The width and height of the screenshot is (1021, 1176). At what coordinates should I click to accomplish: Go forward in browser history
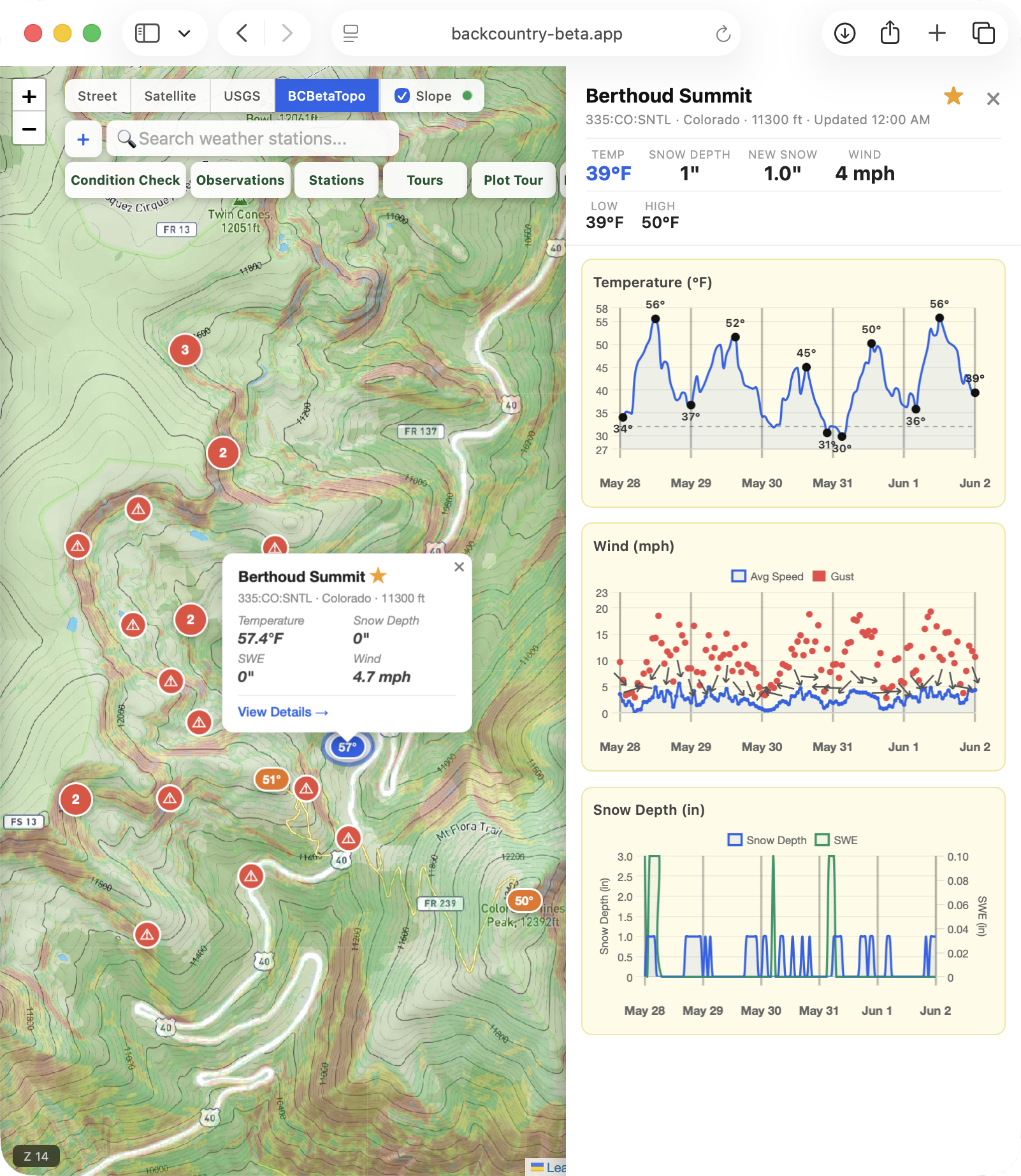click(287, 33)
